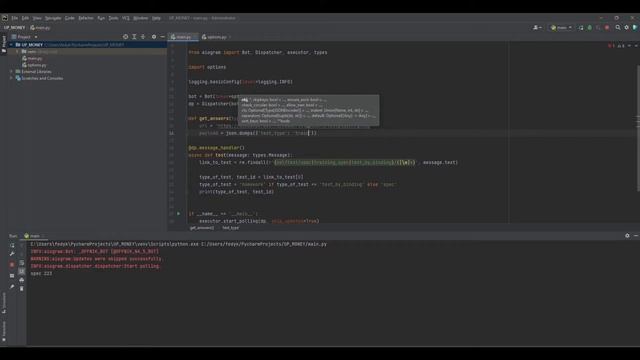Screen dimensions: 640x360
Task: Click the payload json.dumps code line
Action: click(258, 133)
